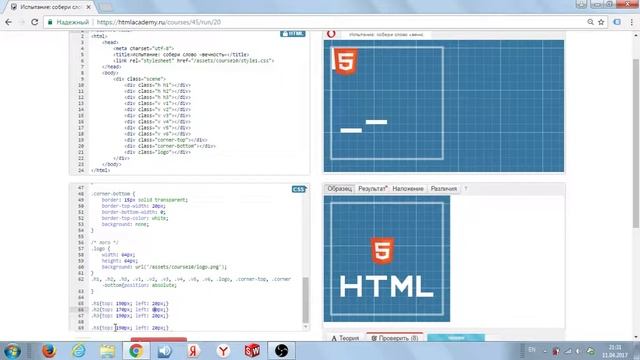Open the zoom magnifier icon in the address bar
The width and height of the screenshot is (640, 360).
[x=590, y=22]
